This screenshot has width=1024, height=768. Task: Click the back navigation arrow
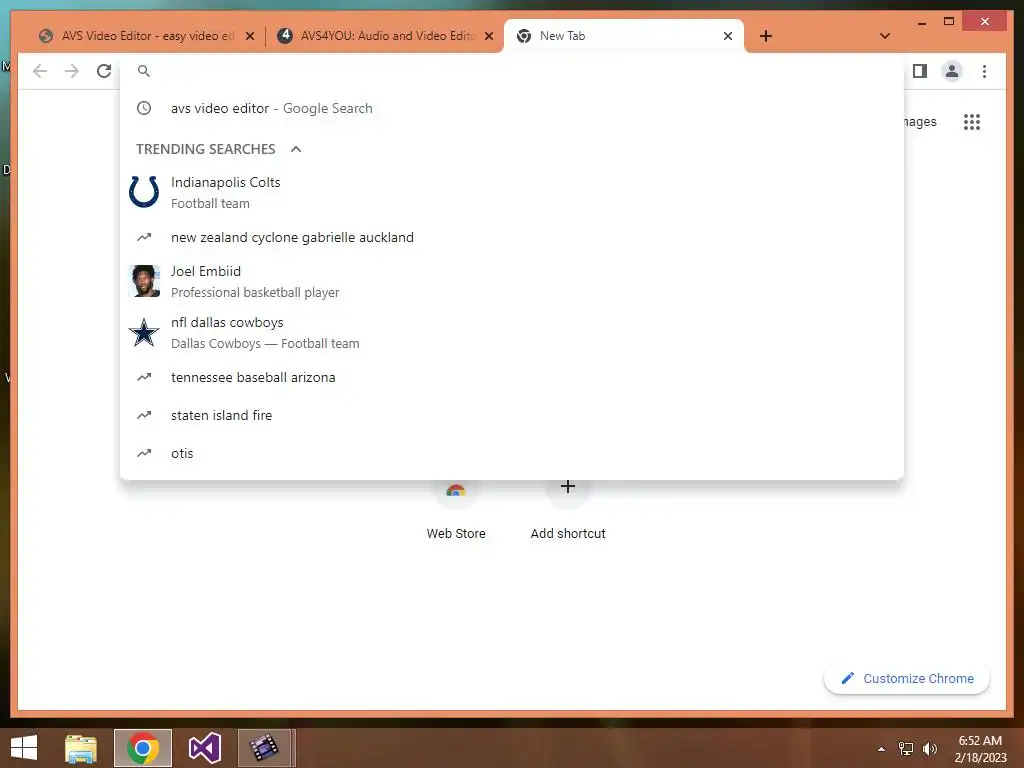(x=40, y=71)
